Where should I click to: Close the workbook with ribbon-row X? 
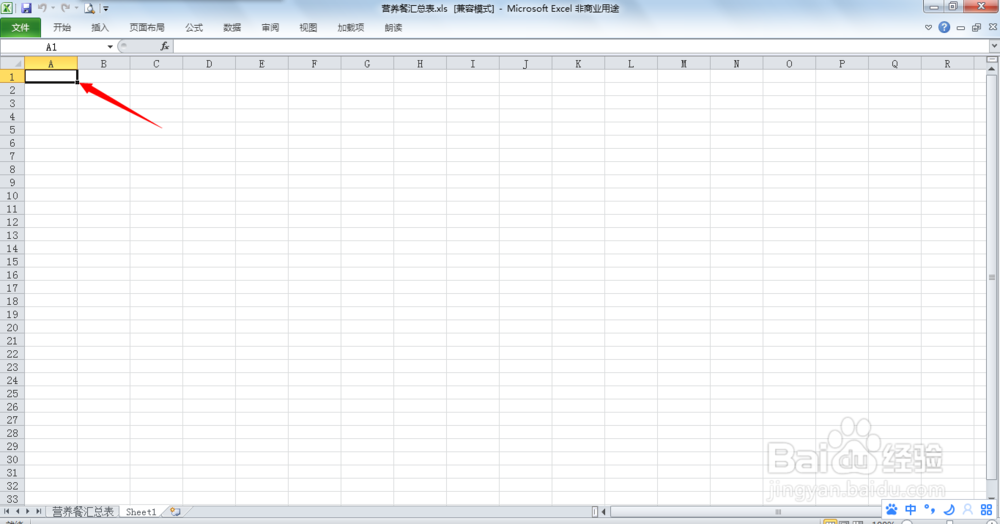click(993, 27)
